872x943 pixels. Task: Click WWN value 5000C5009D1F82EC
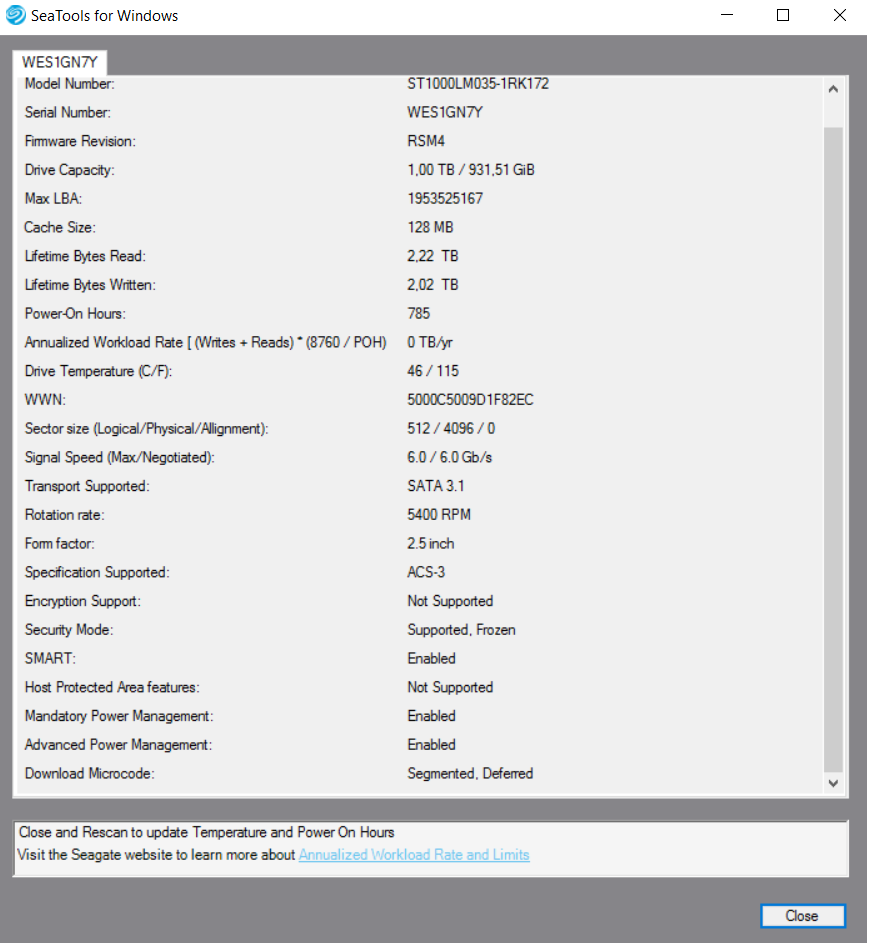pos(470,400)
